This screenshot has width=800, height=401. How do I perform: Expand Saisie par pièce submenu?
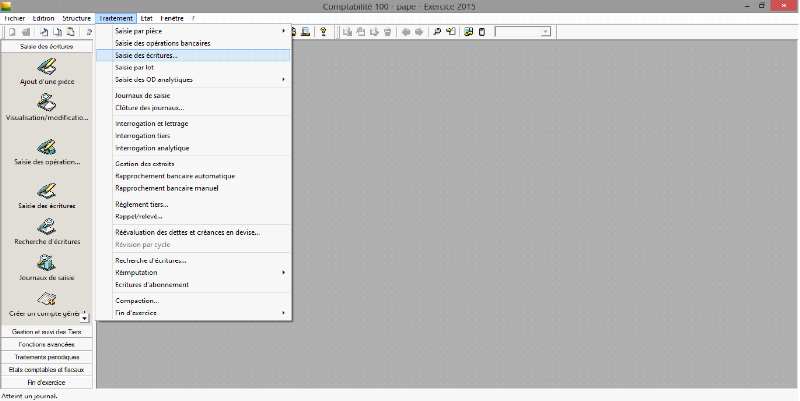[x=194, y=31]
